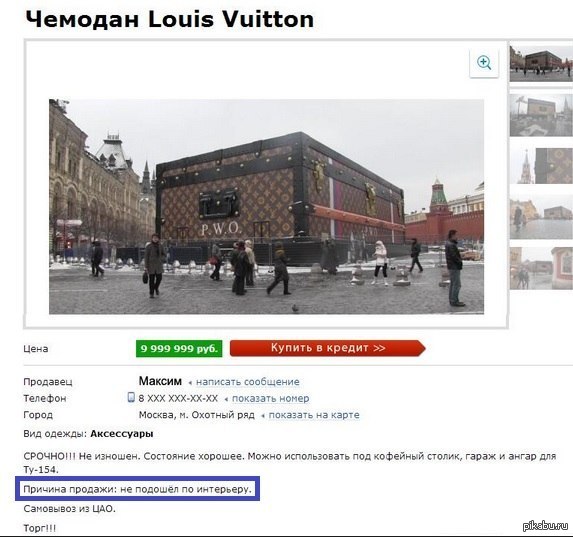Click seller name Максим
The width and height of the screenshot is (573, 537).
point(160,381)
